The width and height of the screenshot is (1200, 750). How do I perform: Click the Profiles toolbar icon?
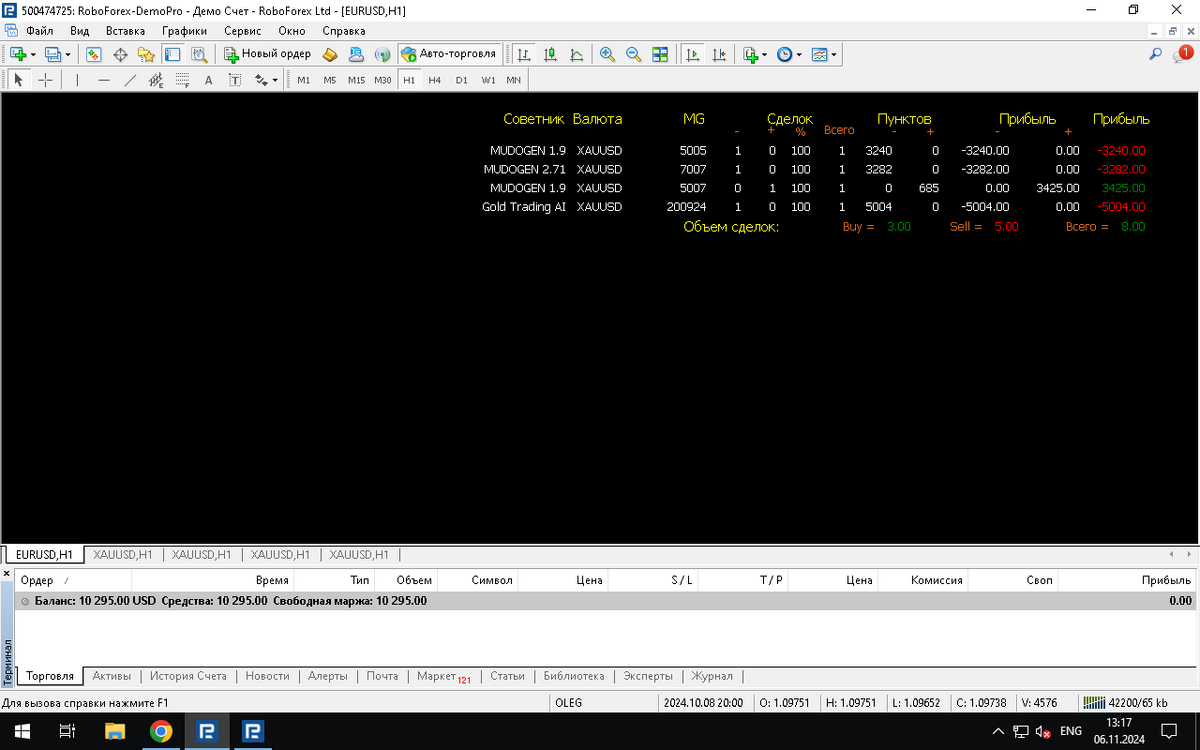tap(53, 54)
